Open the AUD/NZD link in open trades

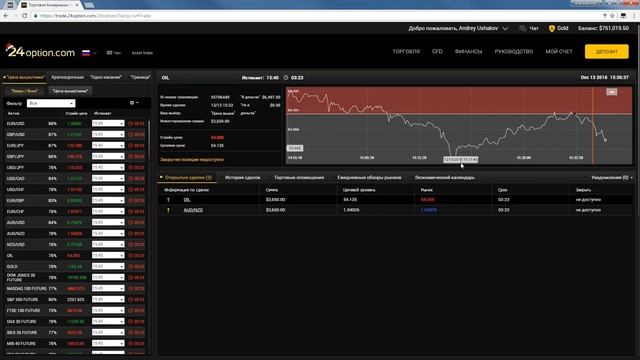193,210
